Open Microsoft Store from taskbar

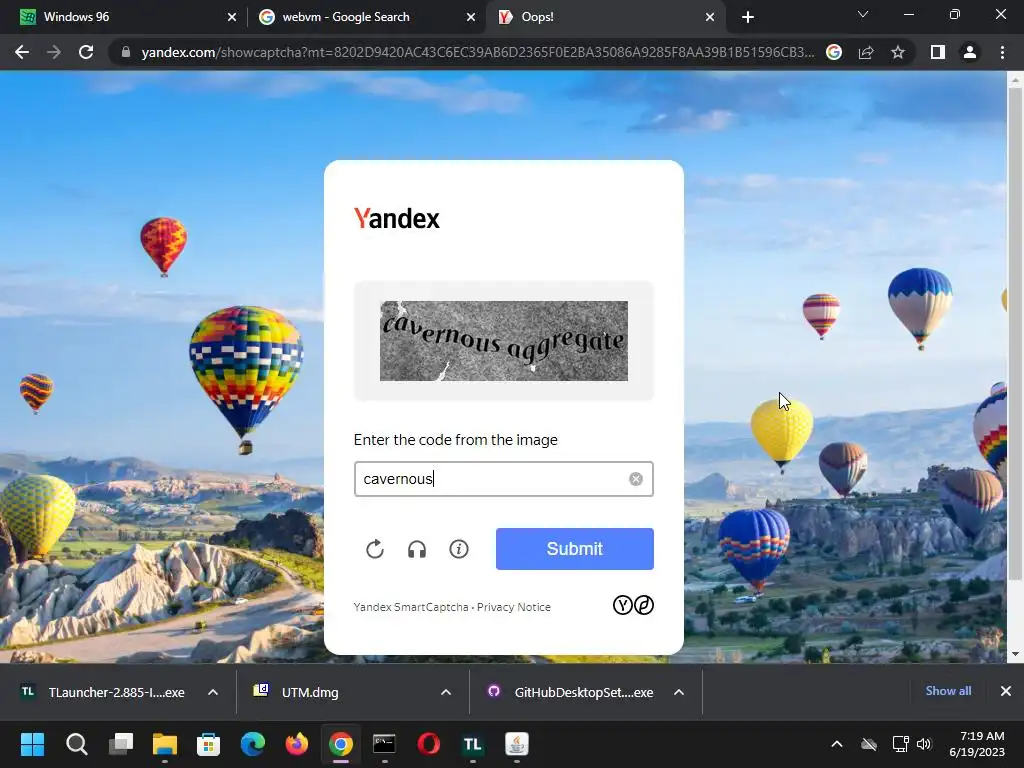point(208,744)
